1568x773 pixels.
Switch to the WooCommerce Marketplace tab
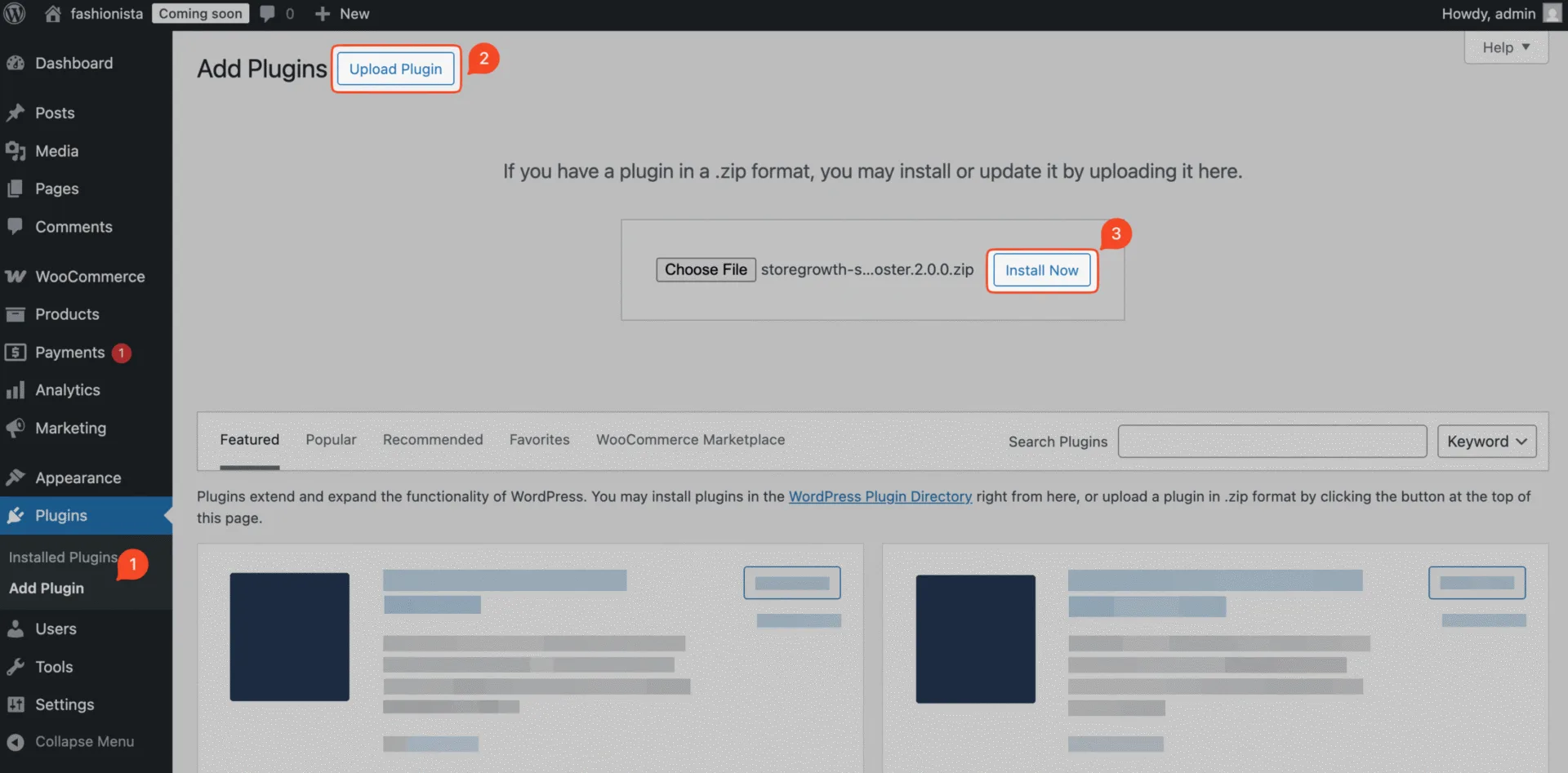click(x=690, y=439)
